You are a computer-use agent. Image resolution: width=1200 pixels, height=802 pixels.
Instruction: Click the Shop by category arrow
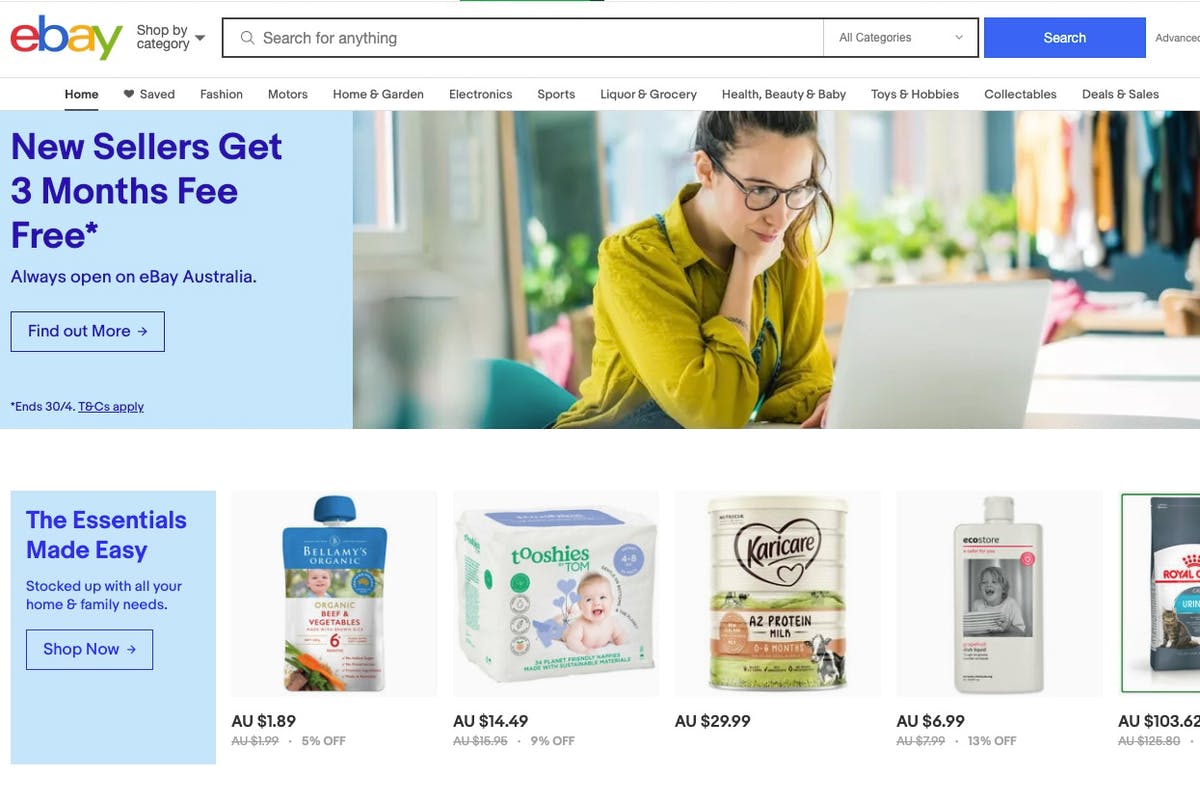pos(200,38)
